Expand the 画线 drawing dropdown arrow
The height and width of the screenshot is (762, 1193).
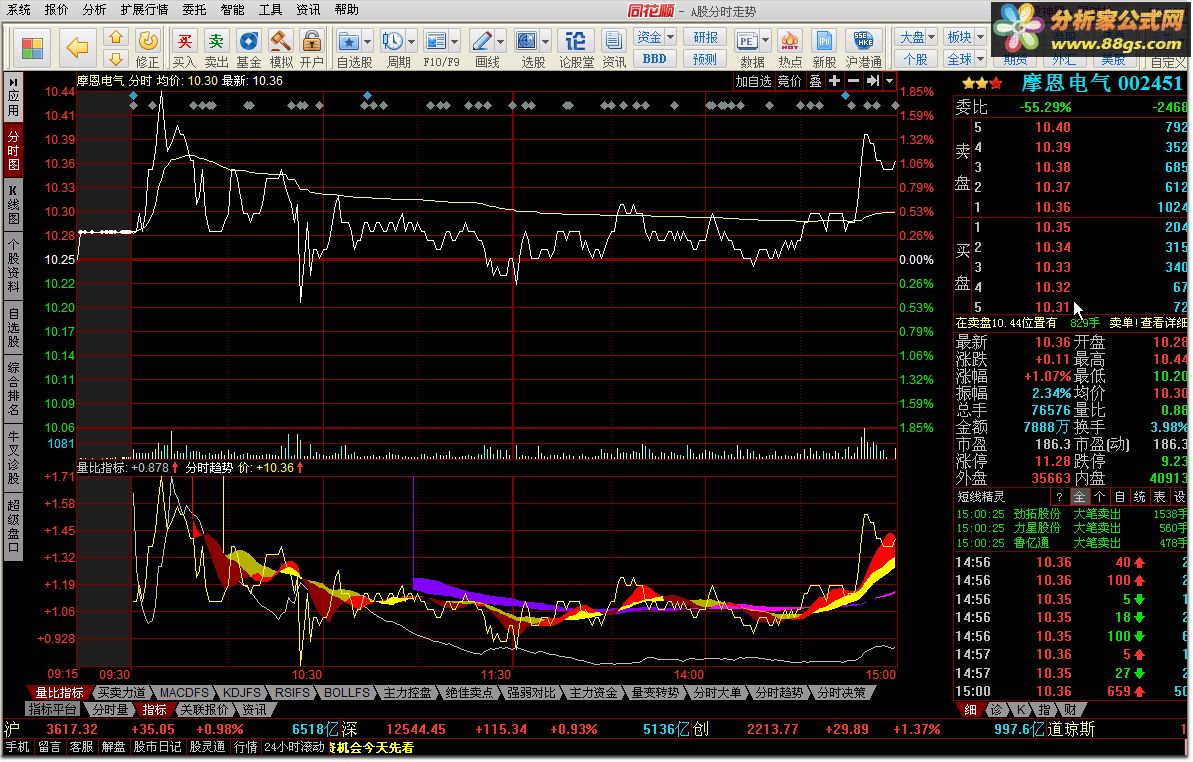point(501,42)
